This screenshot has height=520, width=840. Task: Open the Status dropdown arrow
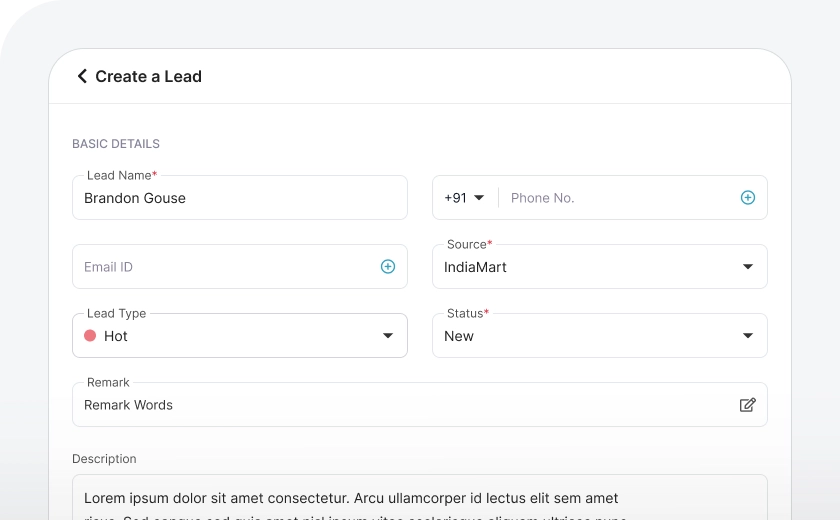tap(747, 336)
